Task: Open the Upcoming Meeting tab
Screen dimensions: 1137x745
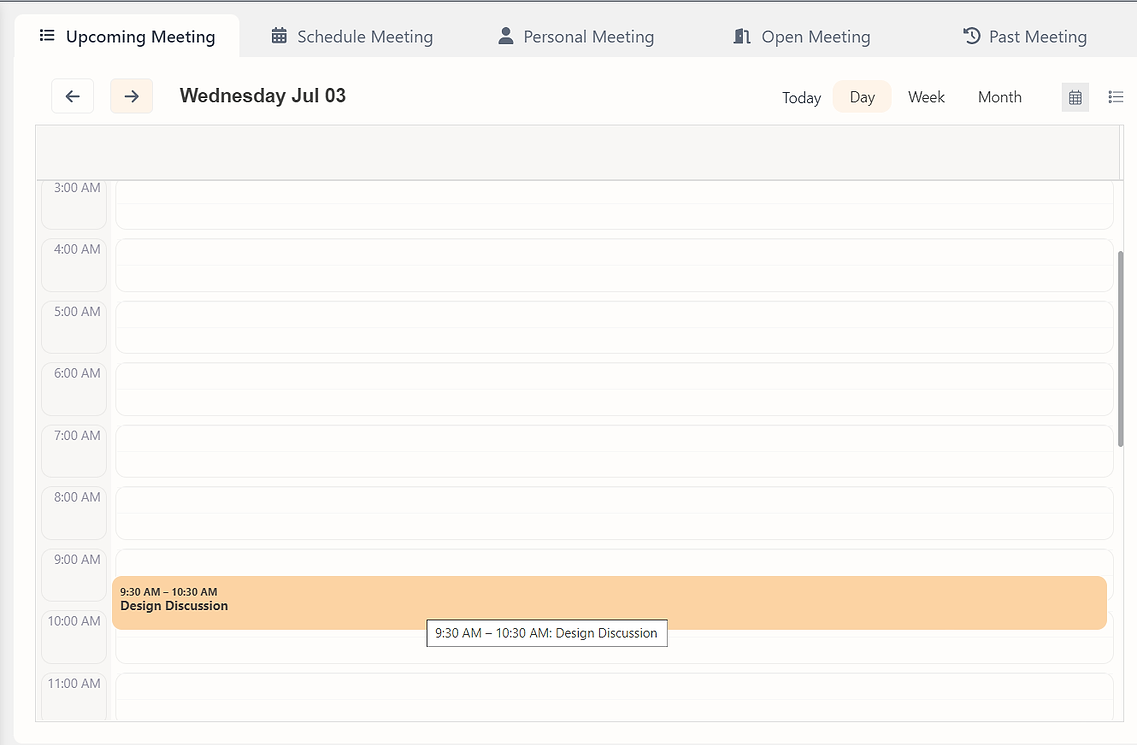Action: [x=127, y=36]
